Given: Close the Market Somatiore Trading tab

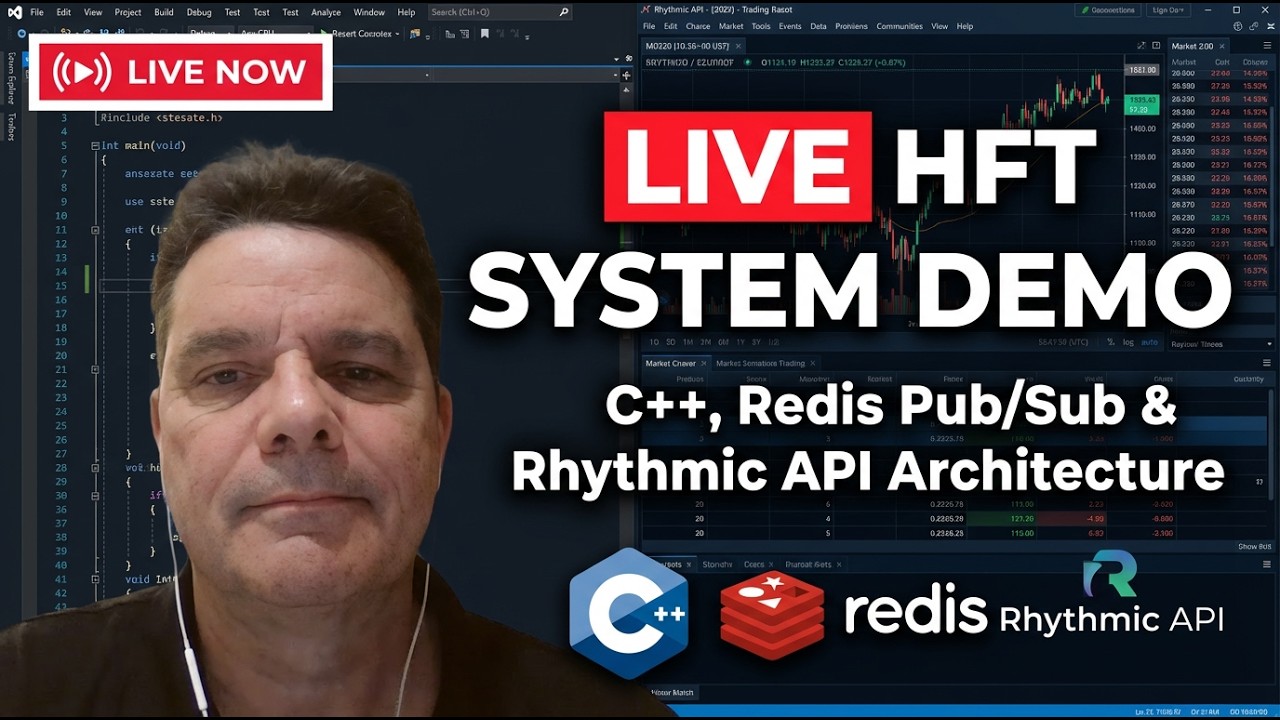Looking at the screenshot, I should [x=812, y=363].
